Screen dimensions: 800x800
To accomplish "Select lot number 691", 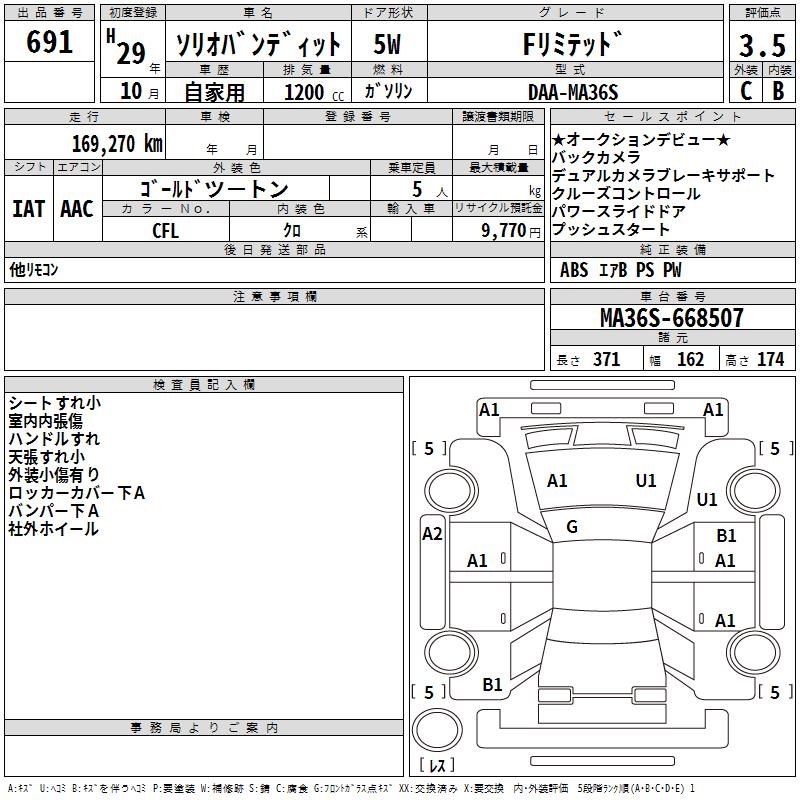I will (49, 42).
